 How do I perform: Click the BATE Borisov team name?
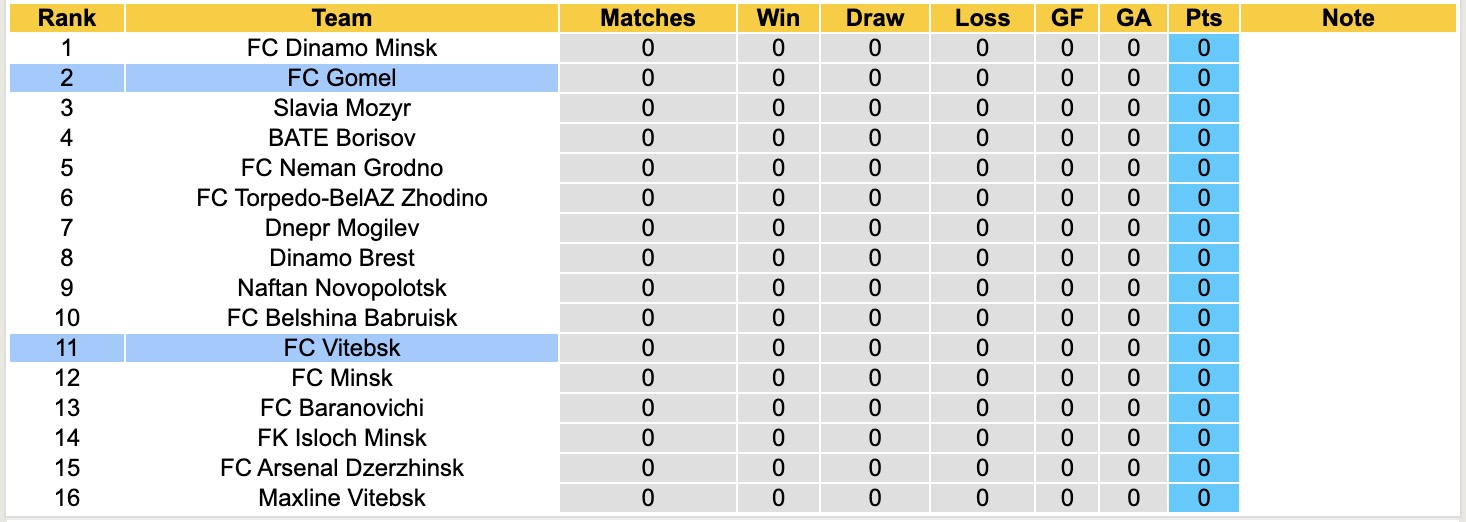pos(342,138)
